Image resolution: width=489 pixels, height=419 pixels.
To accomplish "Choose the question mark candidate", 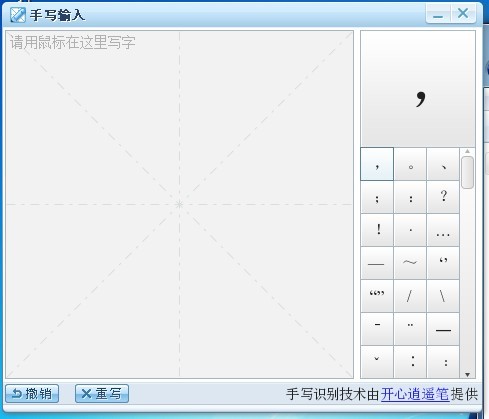I will click(x=443, y=197).
